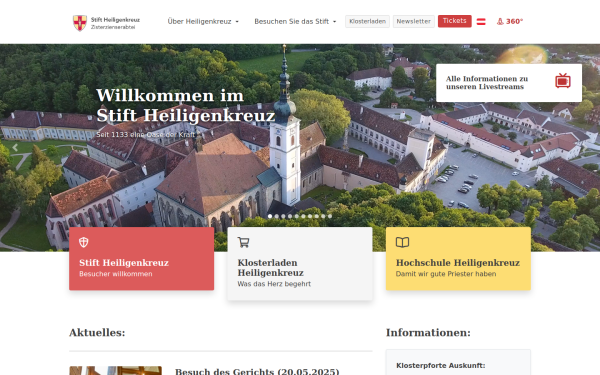Click the Klosterpforte Auskunft text
The image size is (600, 375).
click(x=441, y=365)
